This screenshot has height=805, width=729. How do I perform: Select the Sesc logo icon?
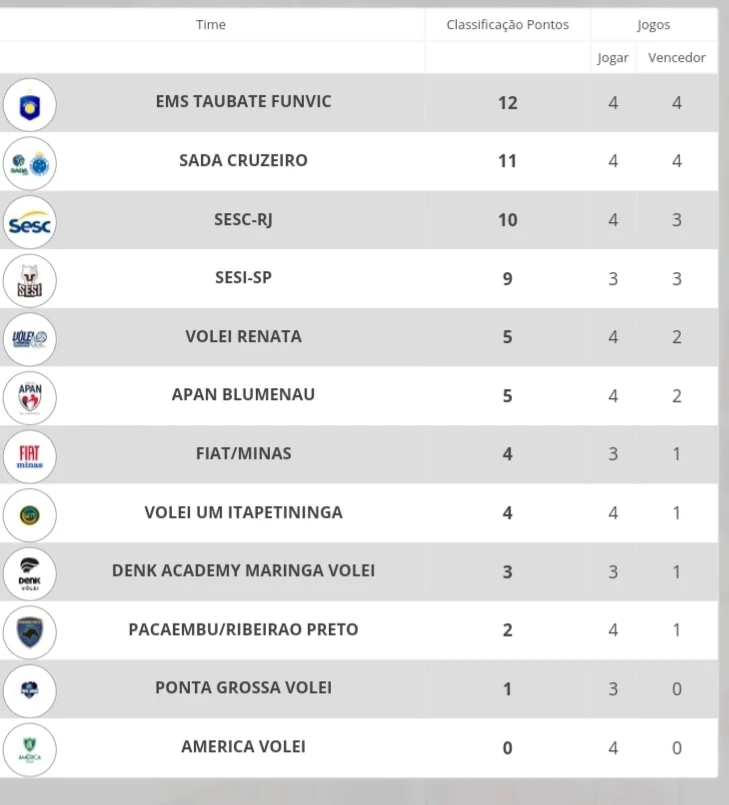click(x=29, y=222)
